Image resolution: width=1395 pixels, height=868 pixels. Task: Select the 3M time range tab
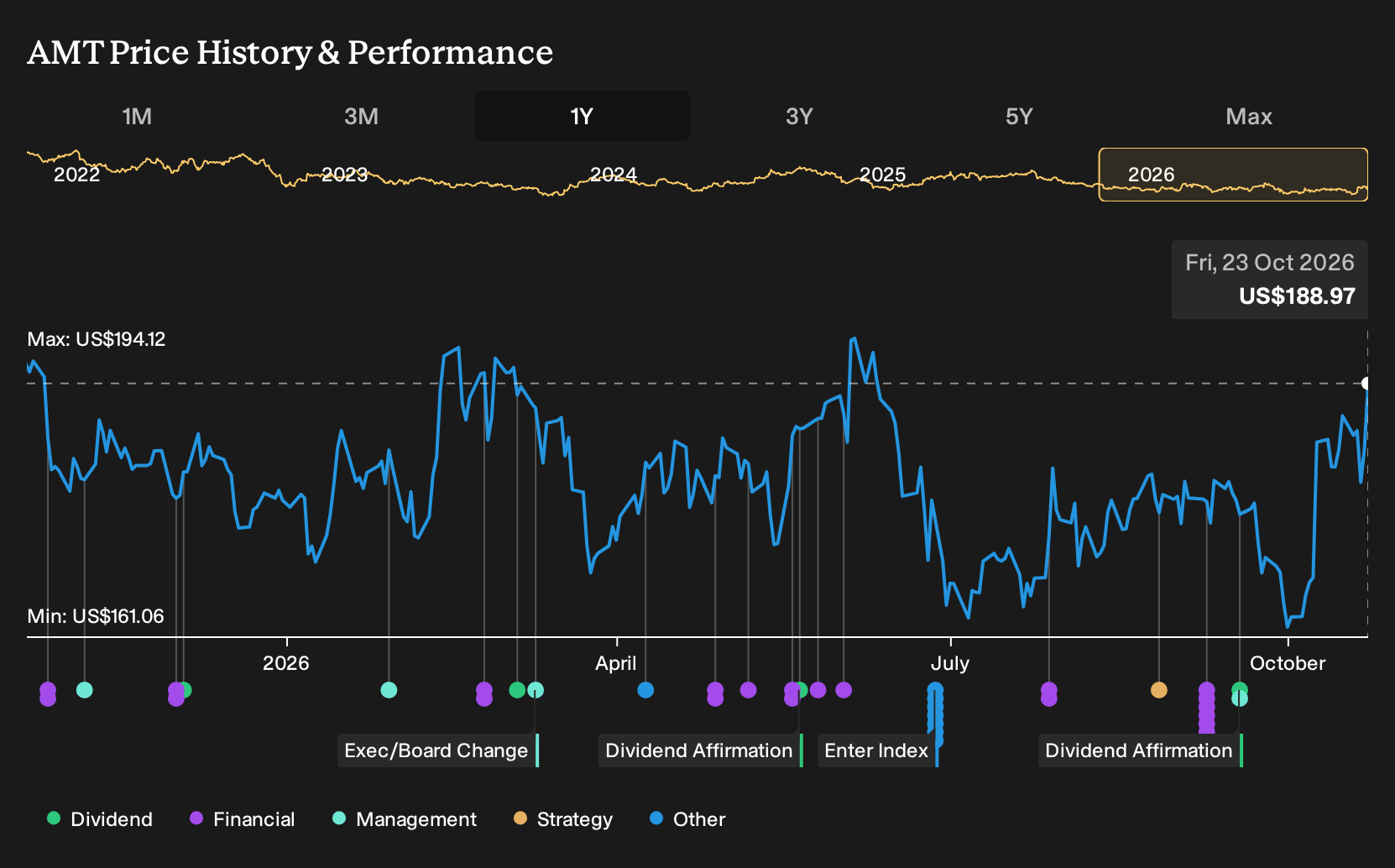tap(361, 116)
